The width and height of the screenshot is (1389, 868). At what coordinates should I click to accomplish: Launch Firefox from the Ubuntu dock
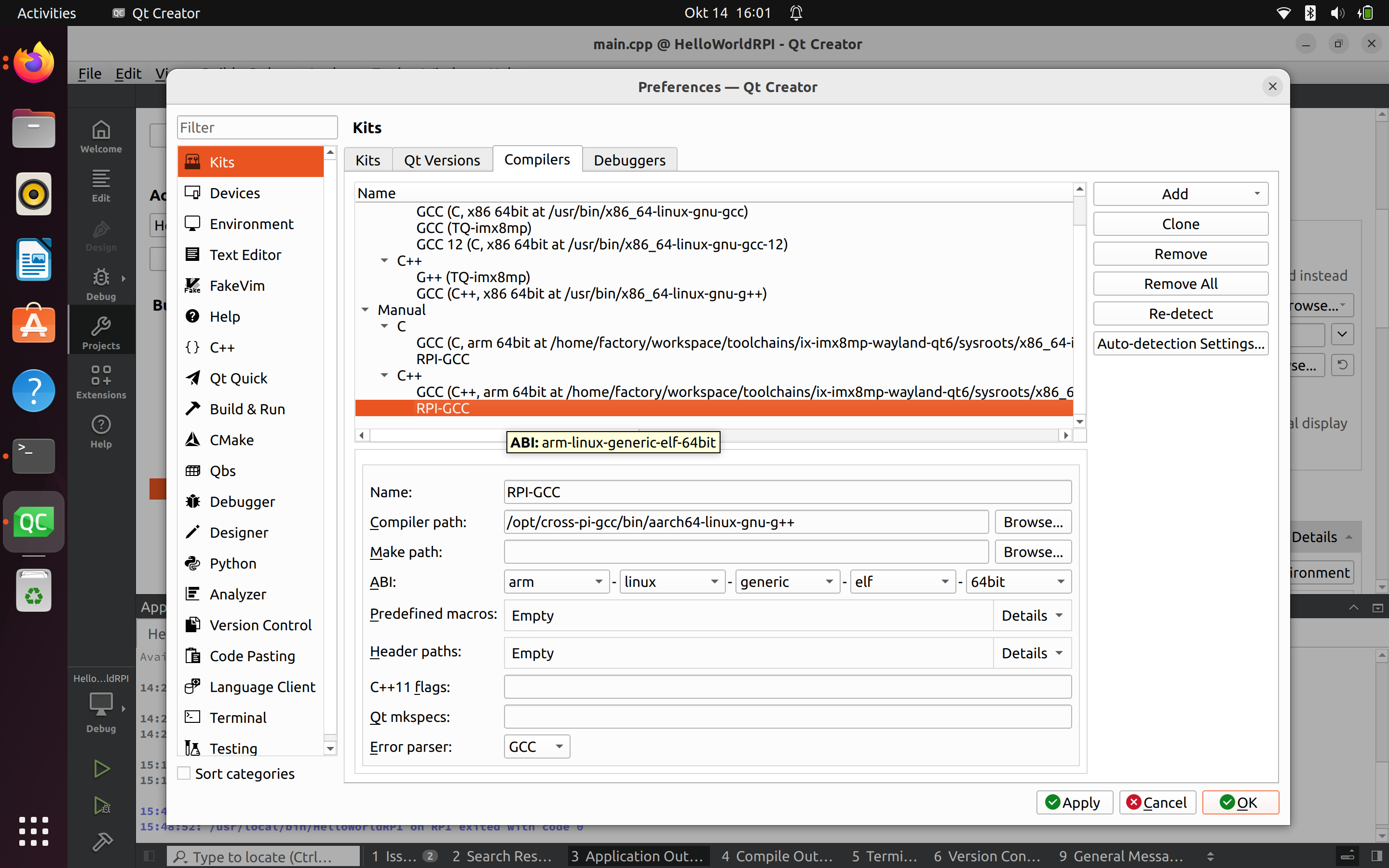(x=34, y=63)
